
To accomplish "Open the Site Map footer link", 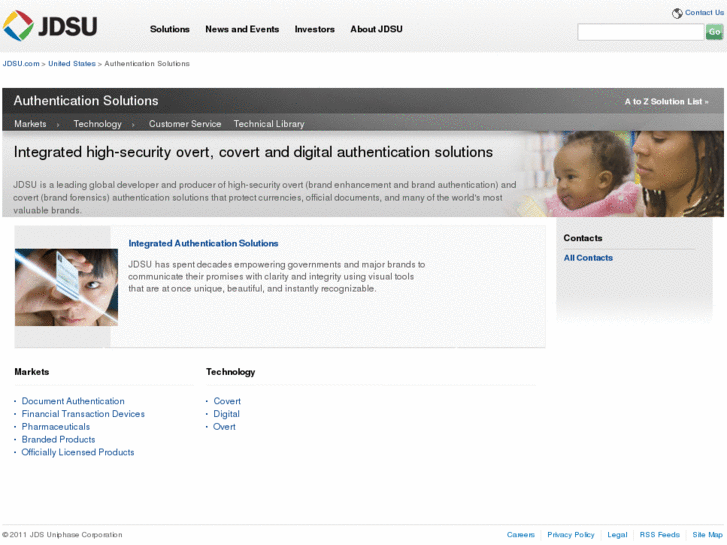I will click(708, 535).
